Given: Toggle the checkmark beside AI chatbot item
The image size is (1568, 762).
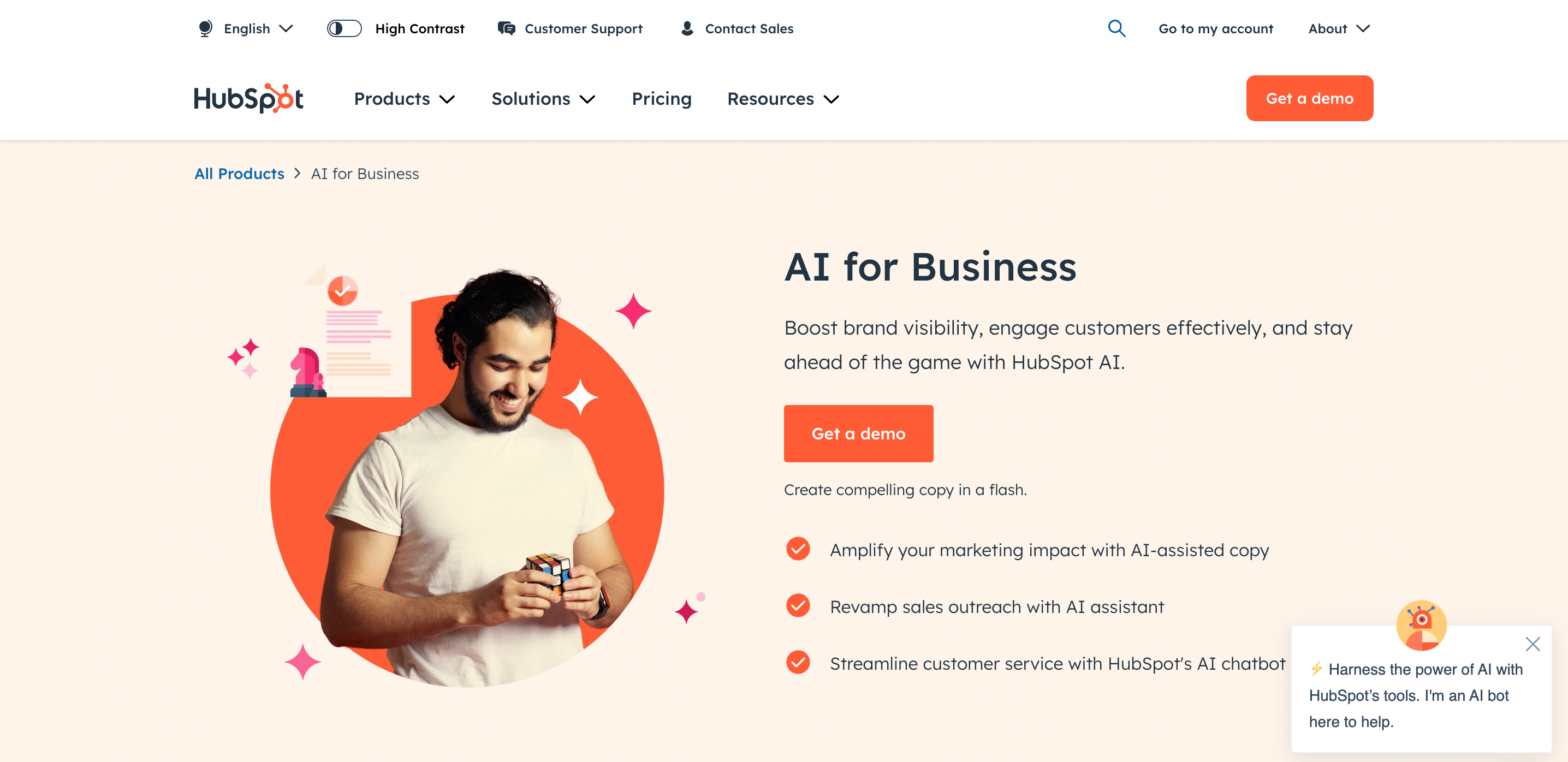Looking at the screenshot, I should point(798,663).
